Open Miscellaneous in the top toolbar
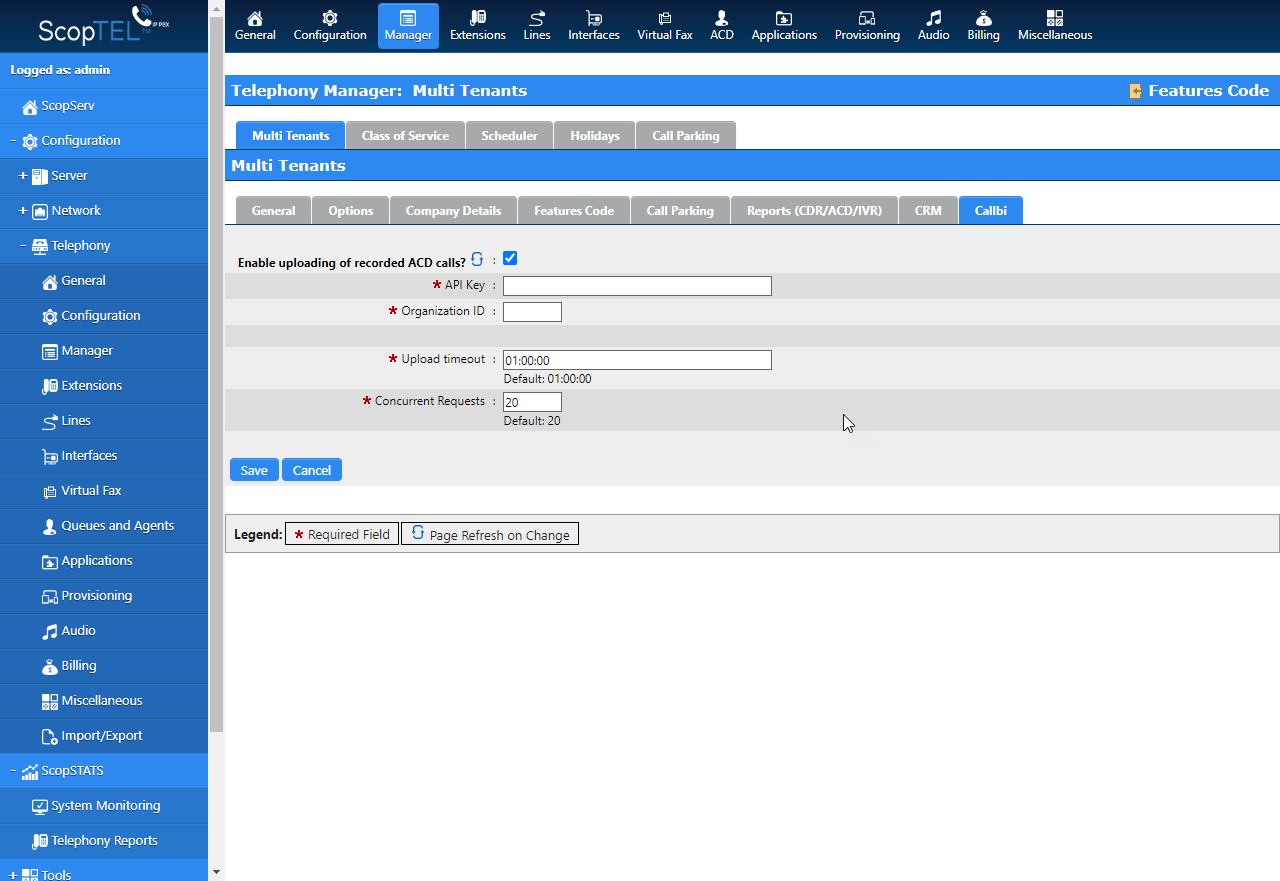The image size is (1280, 881). 1055,26
